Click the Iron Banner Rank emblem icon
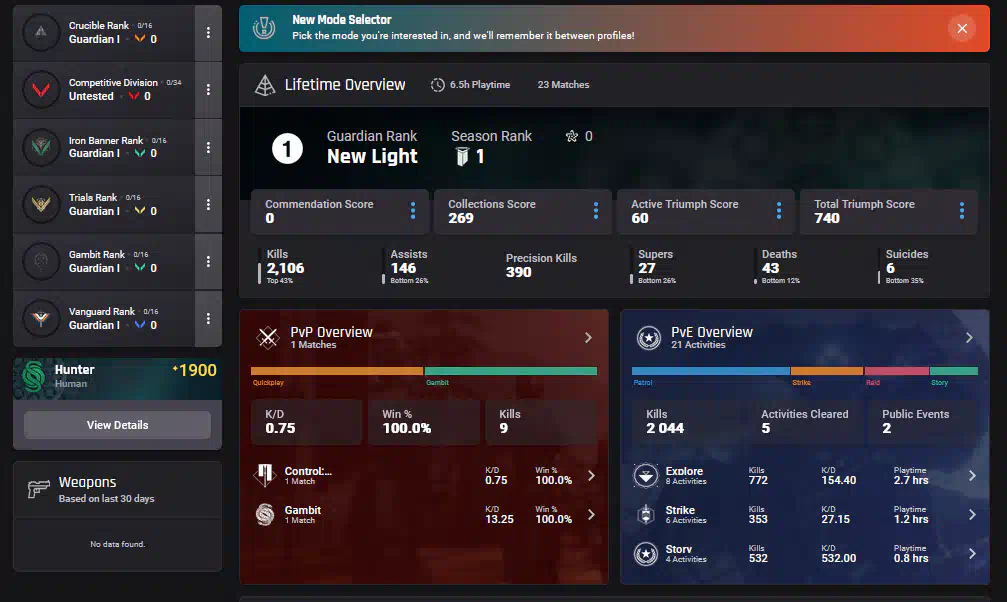This screenshot has width=1007, height=602. point(41,146)
